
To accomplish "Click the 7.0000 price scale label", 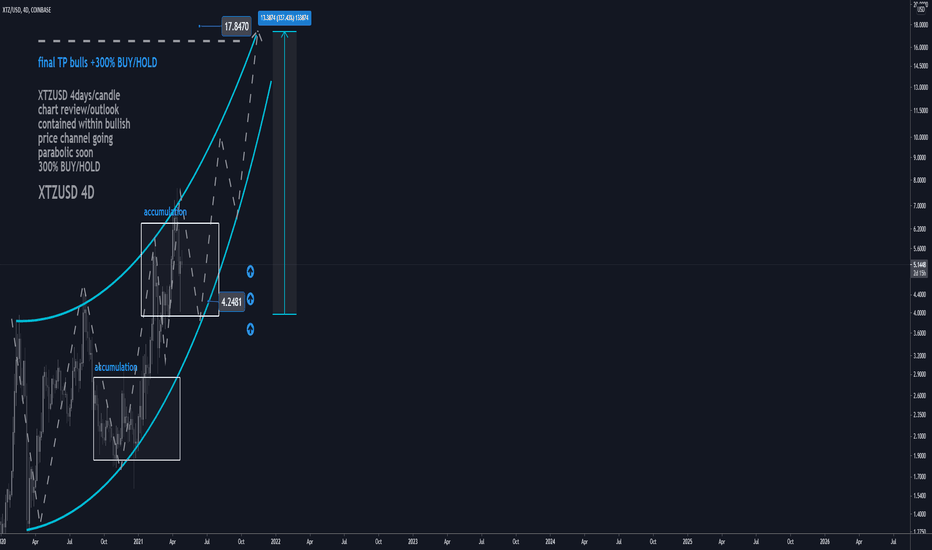I will [x=920, y=206].
